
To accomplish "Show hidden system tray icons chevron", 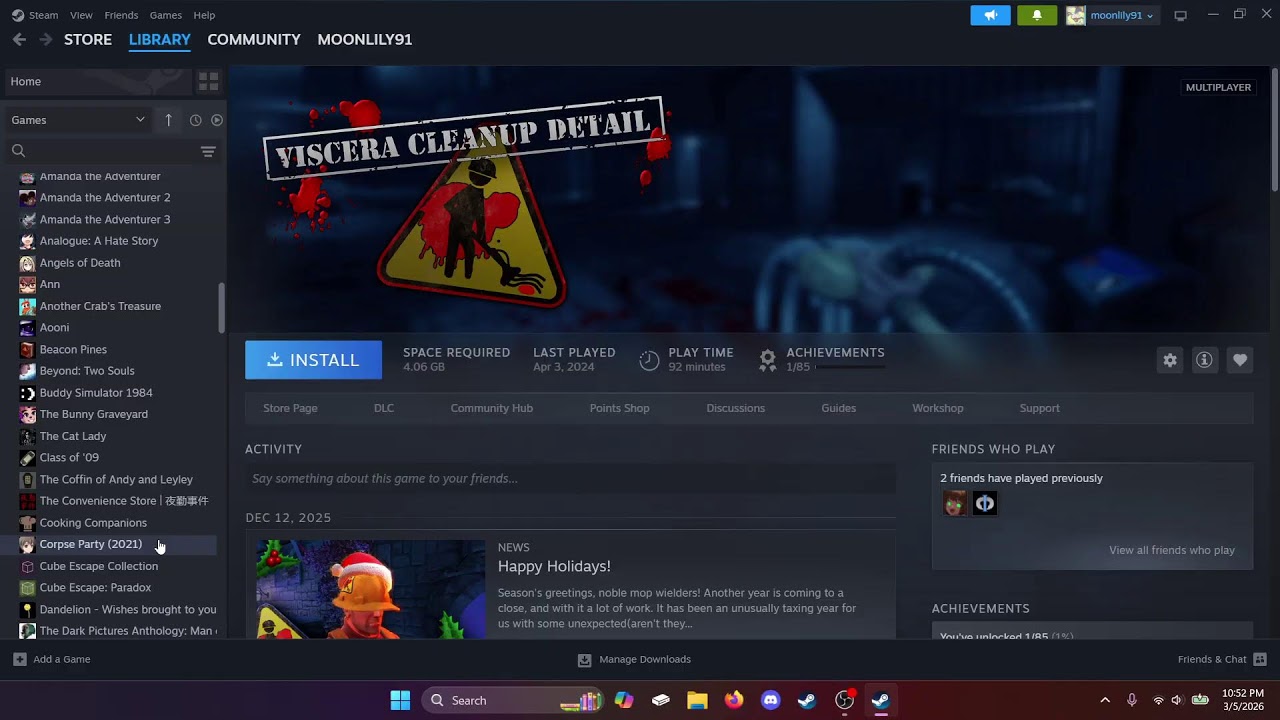I will (x=1105, y=700).
